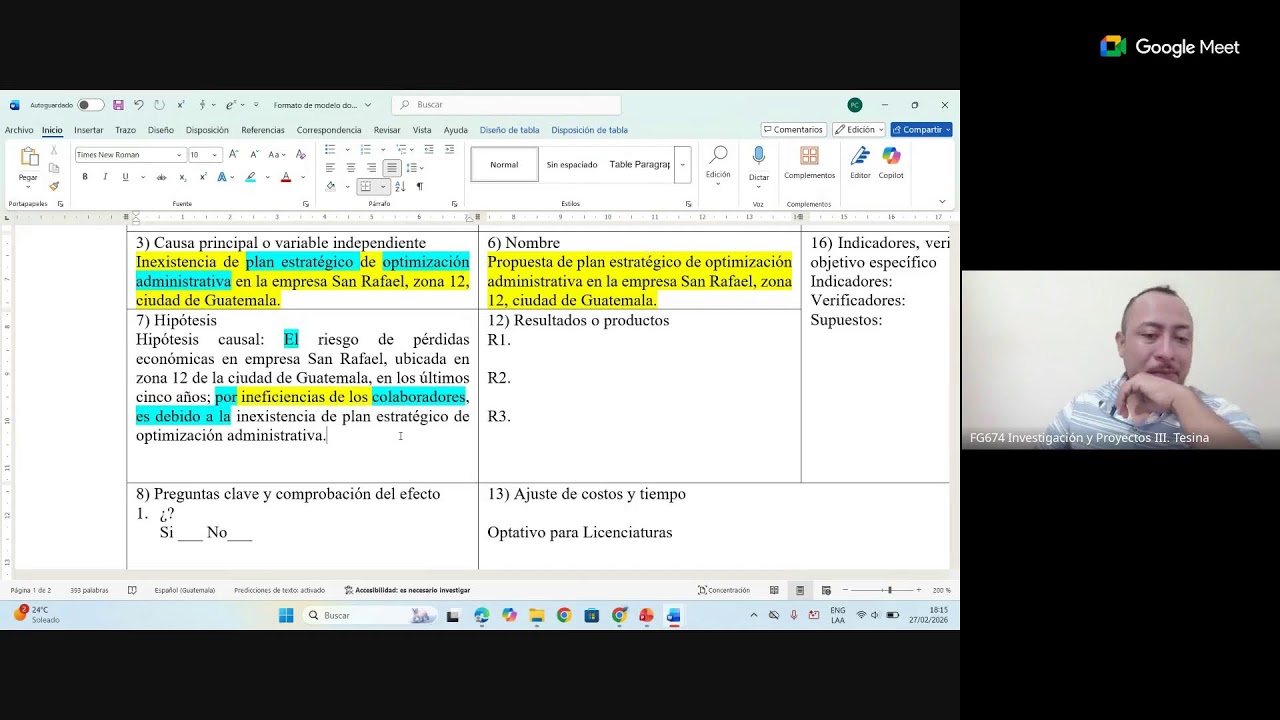Image resolution: width=1280 pixels, height=720 pixels.
Task: Pick the font color red A
Action: (285, 177)
